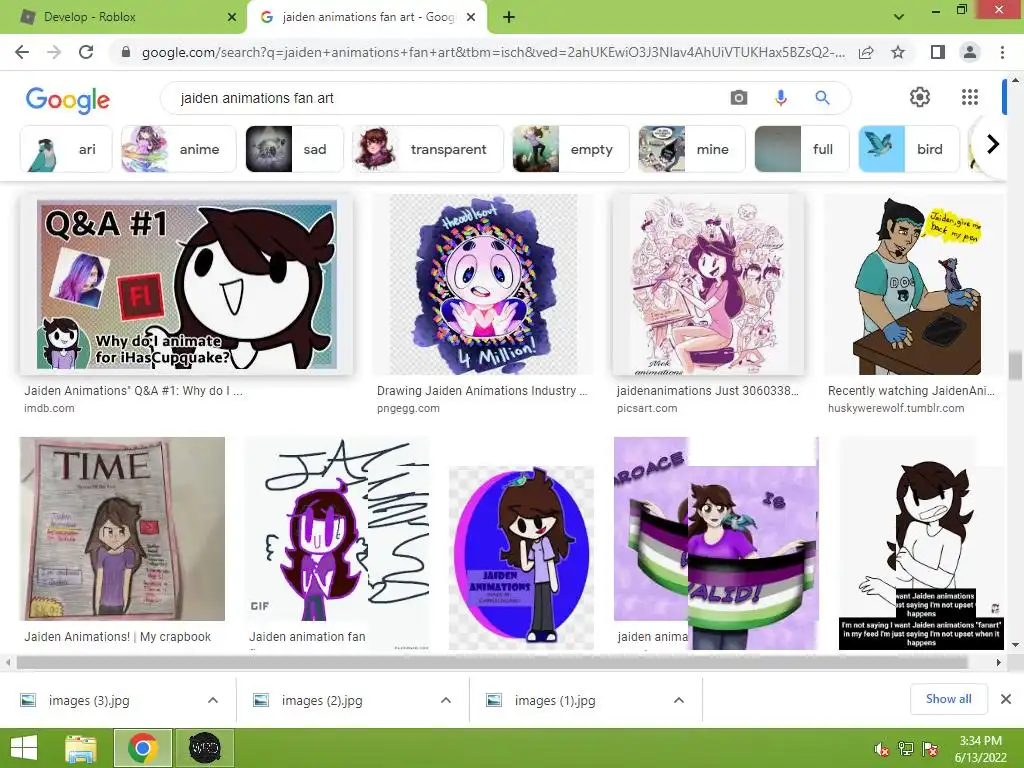1024x768 pixels.
Task: Filter results by 'transparent' chip
Action: [x=427, y=149]
